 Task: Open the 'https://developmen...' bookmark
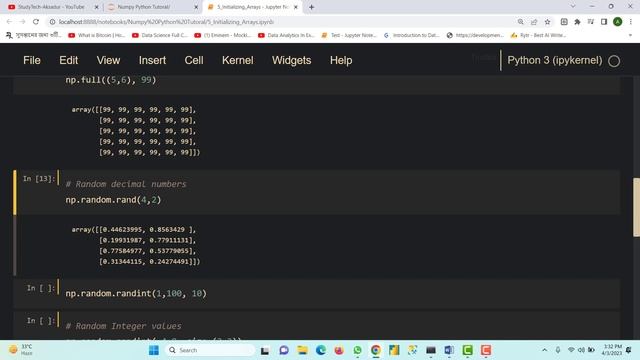[475, 36]
